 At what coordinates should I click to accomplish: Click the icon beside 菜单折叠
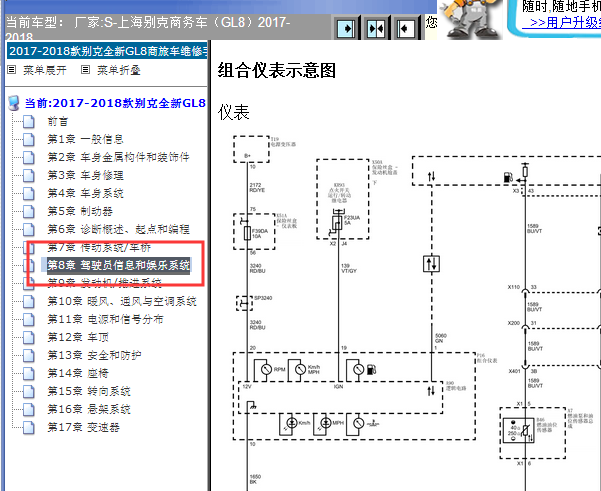pos(85,70)
